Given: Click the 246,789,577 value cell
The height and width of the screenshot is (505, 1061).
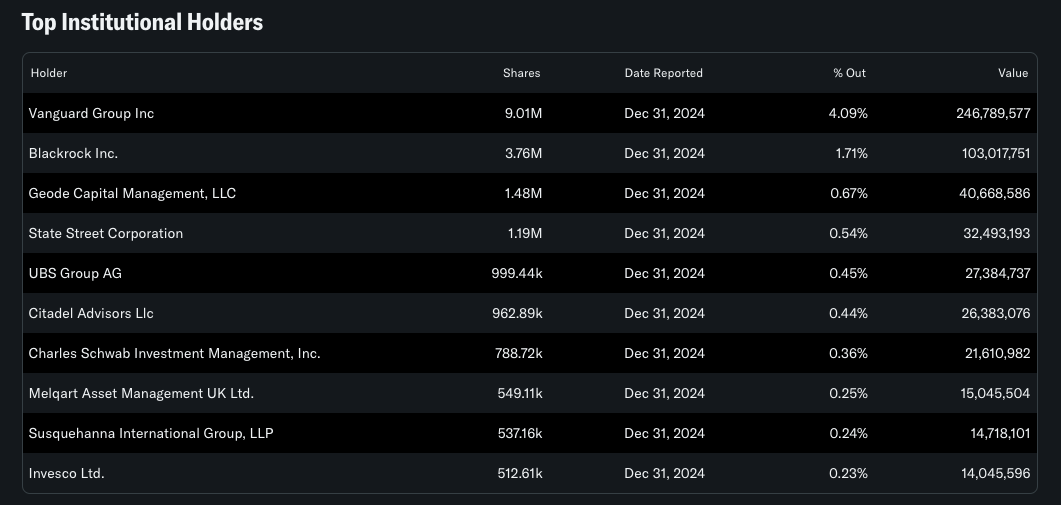Looking at the screenshot, I should click(993, 114).
